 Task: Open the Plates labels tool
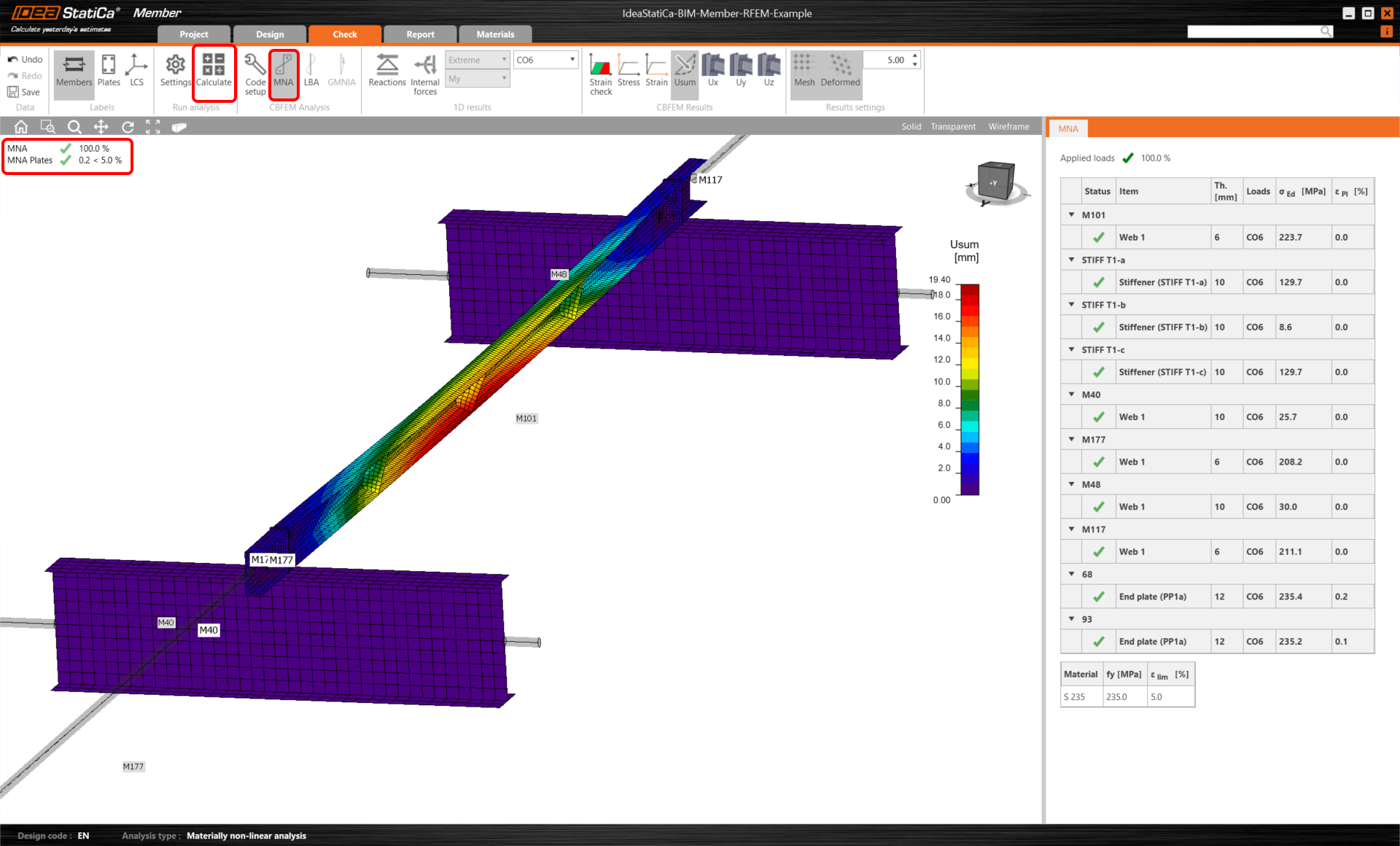108,71
